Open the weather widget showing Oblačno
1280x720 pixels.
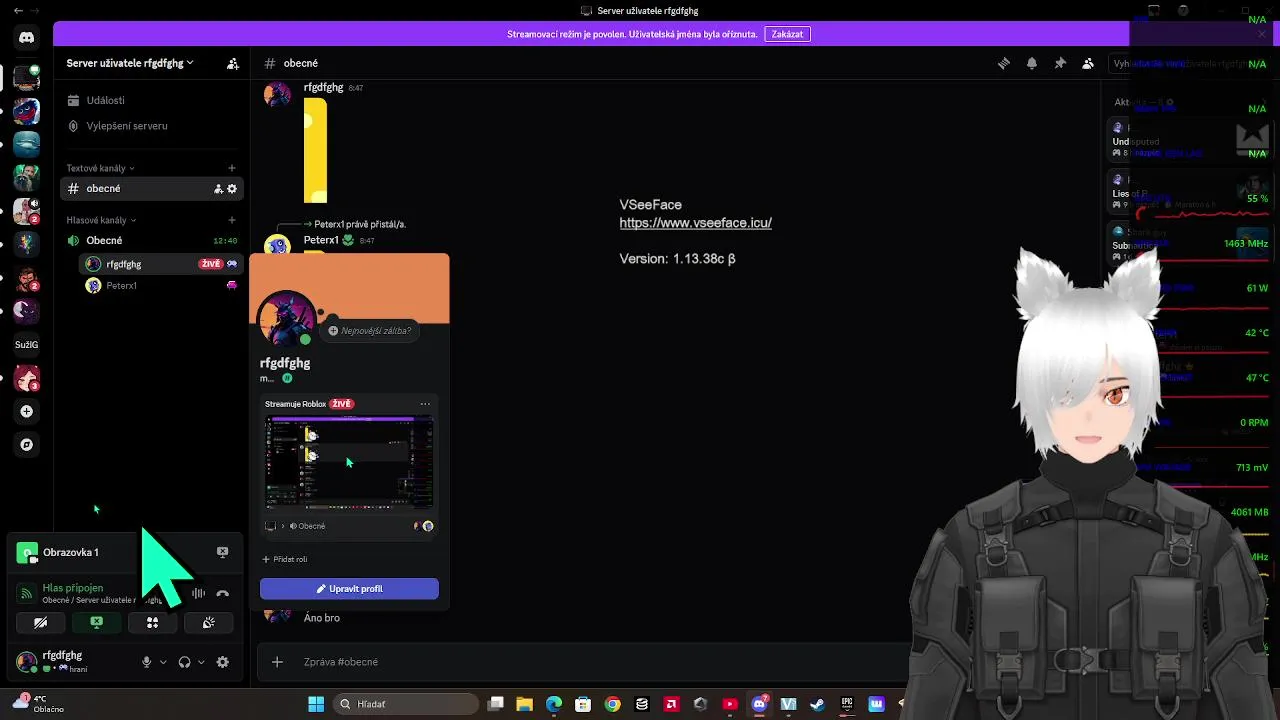(40, 703)
